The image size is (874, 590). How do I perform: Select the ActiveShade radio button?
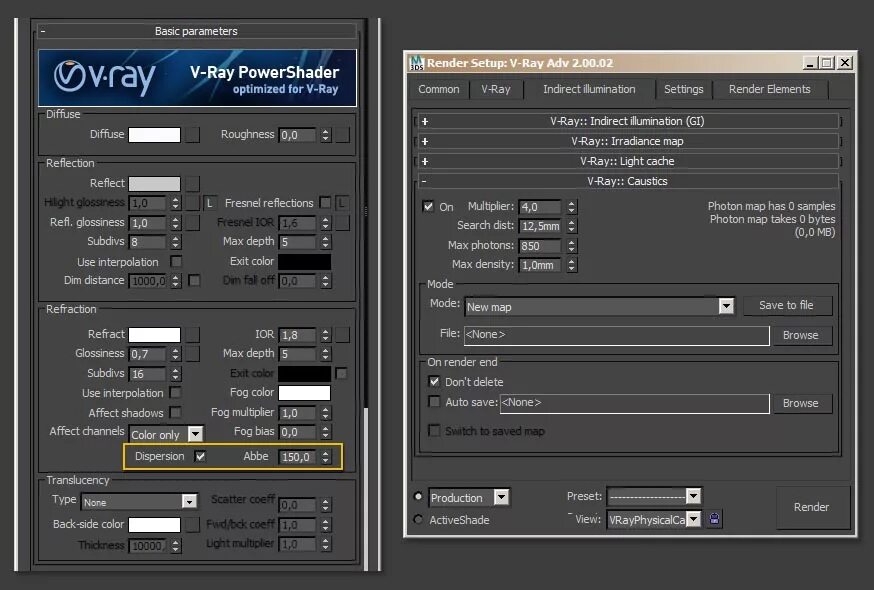click(x=418, y=519)
